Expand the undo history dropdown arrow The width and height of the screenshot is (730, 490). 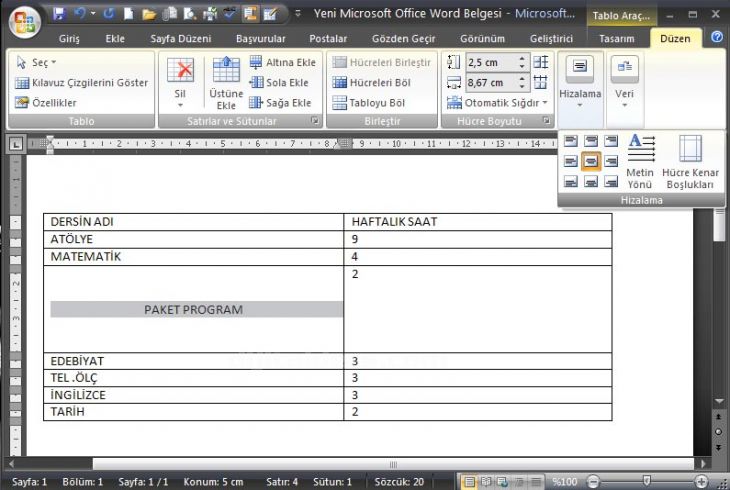[93, 14]
